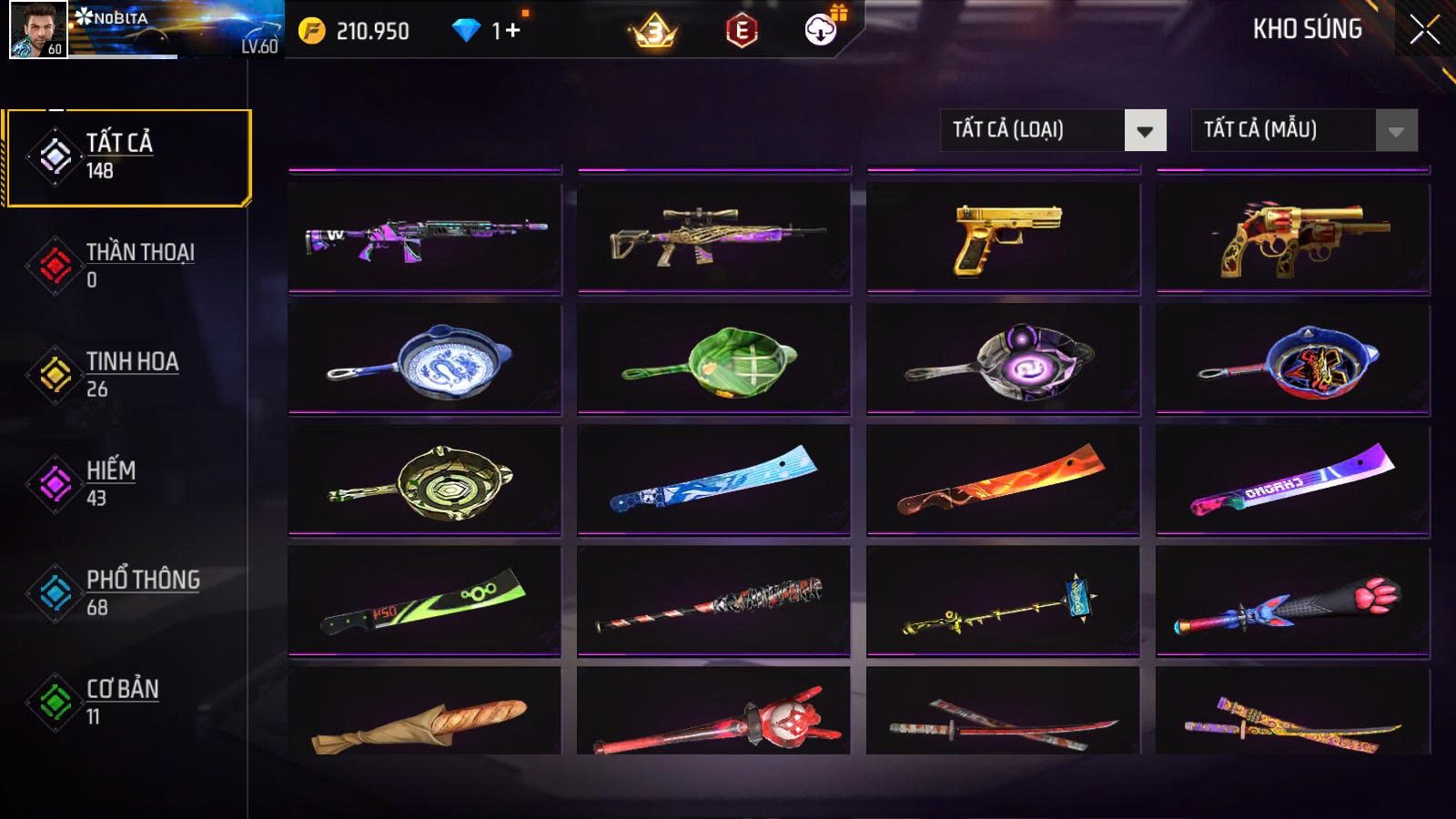Switch to the Cơ Bản category
Screen dimensions: 1456x819
tap(127, 702)
